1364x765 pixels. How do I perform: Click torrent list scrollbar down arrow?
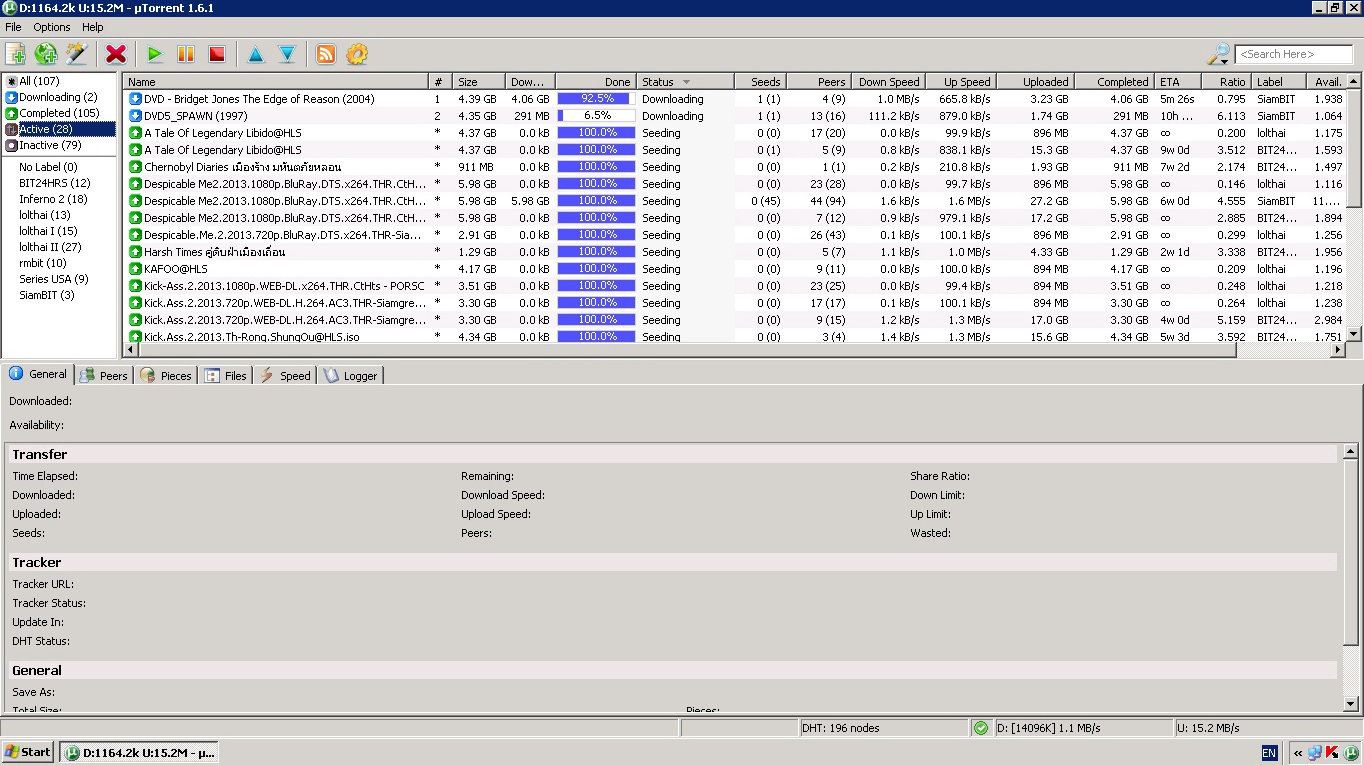[x=1355, y=335]
